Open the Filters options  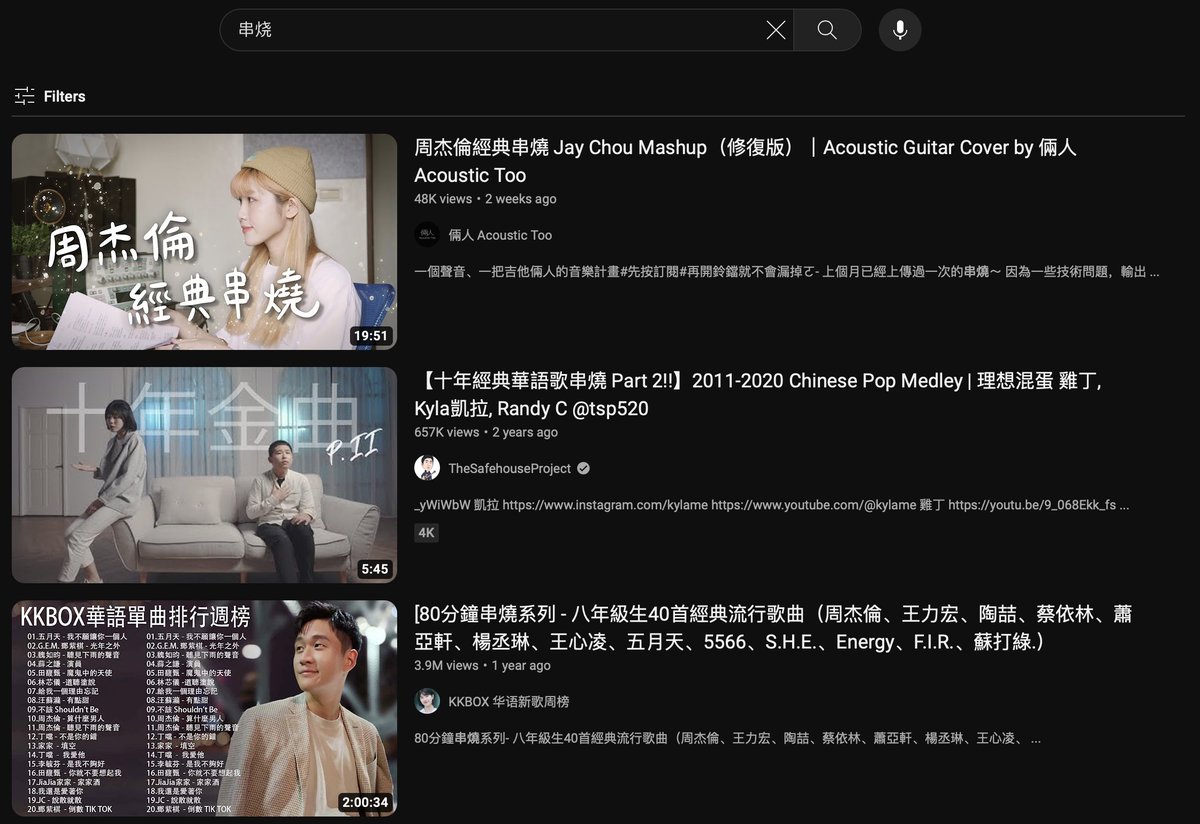point(50,96)
